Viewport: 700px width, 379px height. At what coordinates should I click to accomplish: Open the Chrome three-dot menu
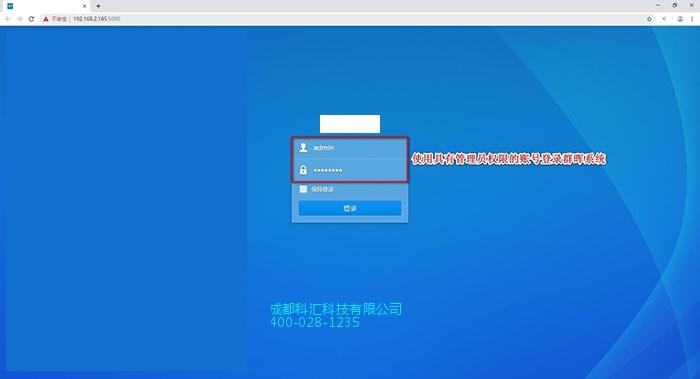692,19
